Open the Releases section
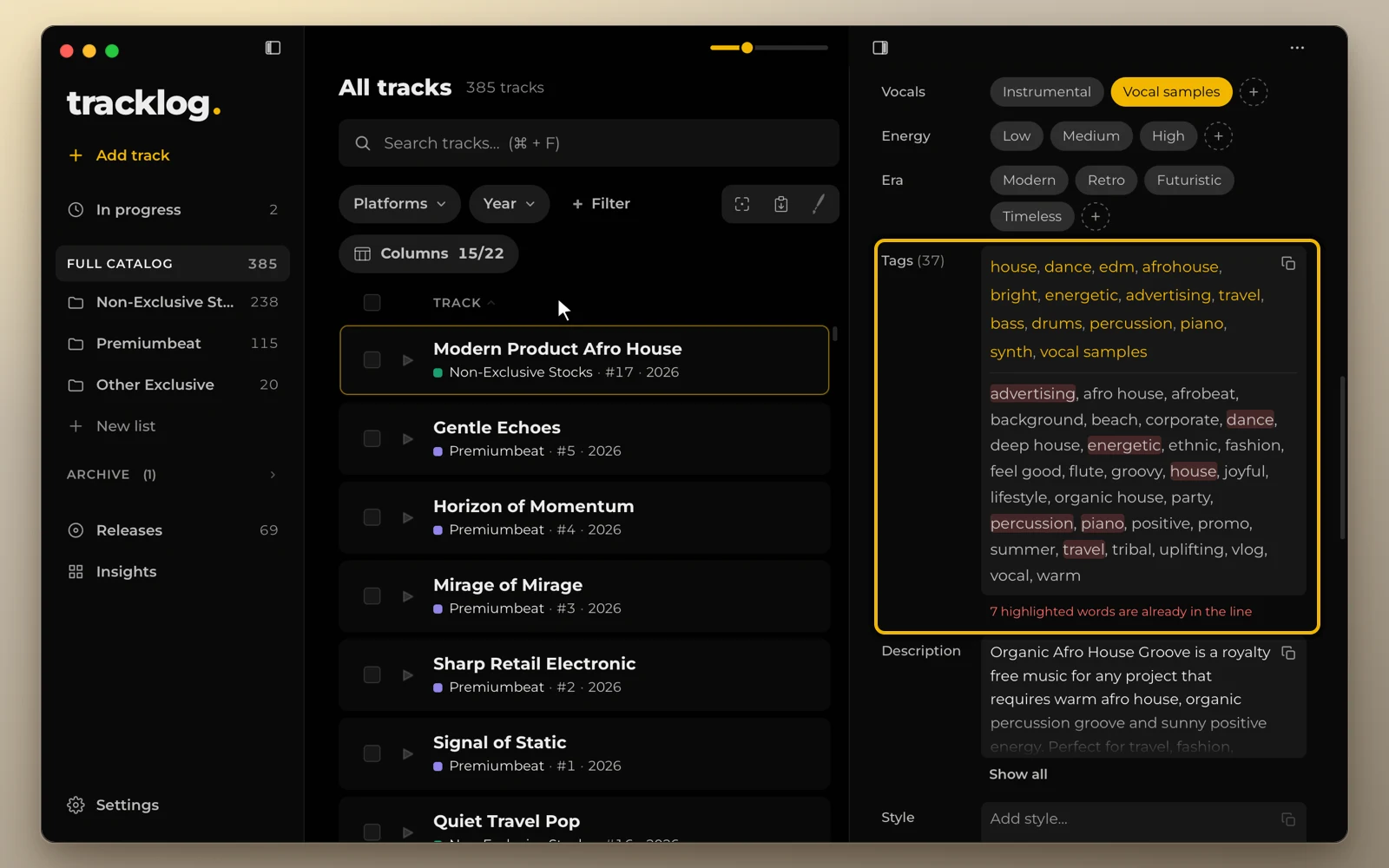This screenshot has height=868, width=1389. pyautogui.click(x=173, y=530)
